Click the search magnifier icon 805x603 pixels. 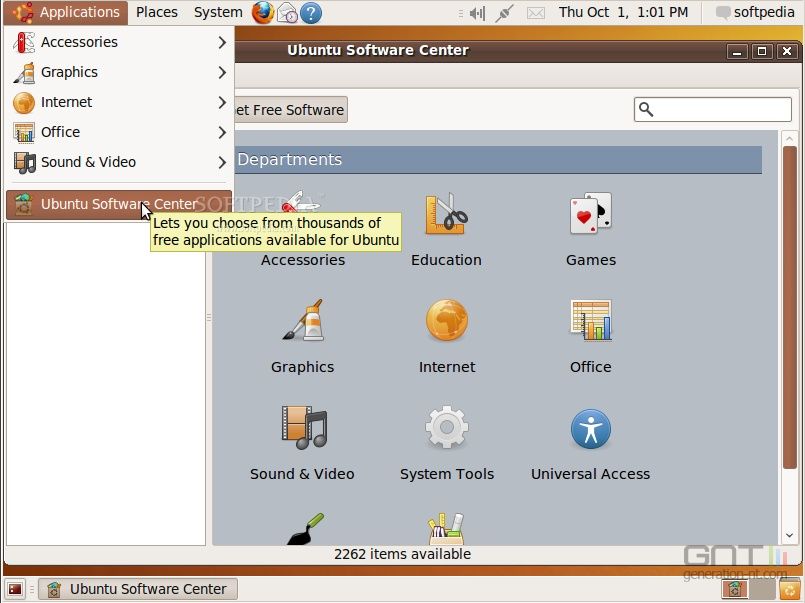[x=646, y=109]
